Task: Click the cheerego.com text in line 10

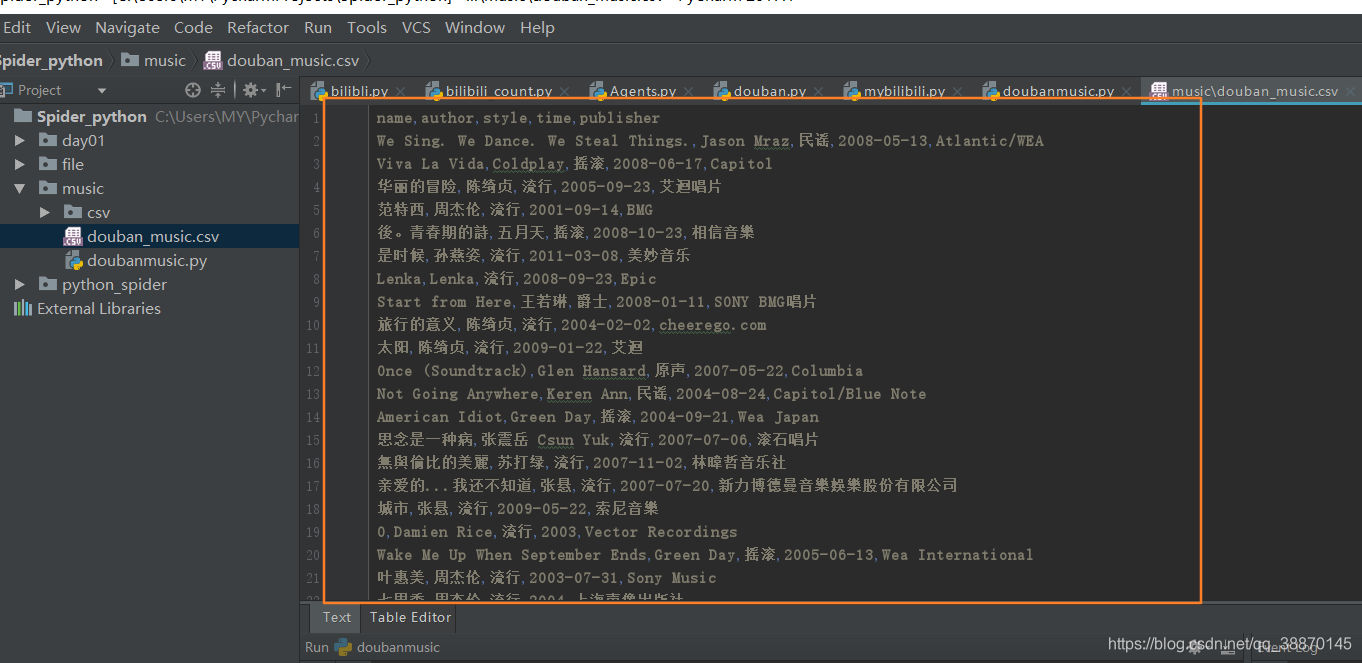Action: point(712,325)
